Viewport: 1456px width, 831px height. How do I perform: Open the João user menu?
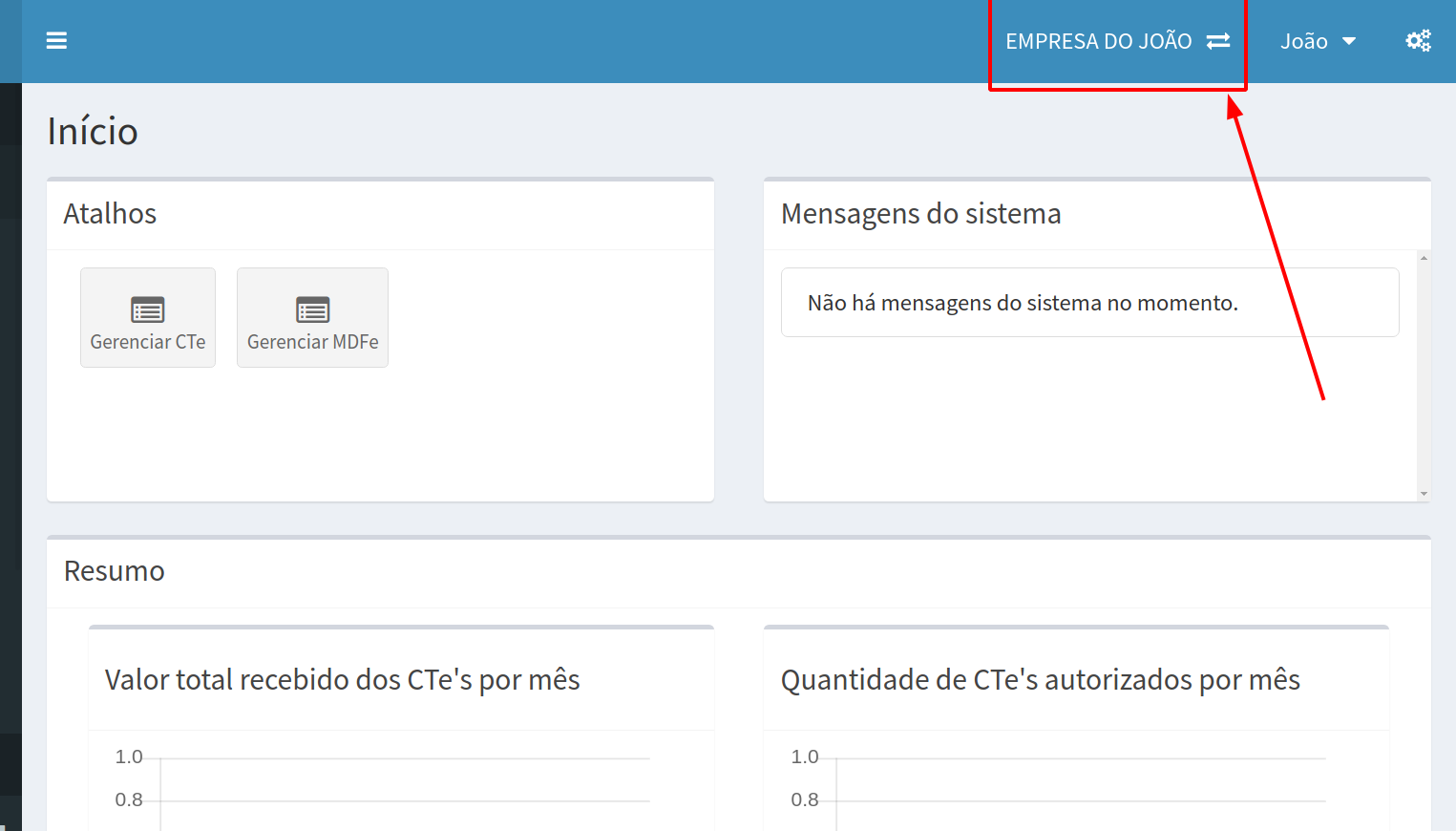pyautogui.click(x=1304, y=41)
